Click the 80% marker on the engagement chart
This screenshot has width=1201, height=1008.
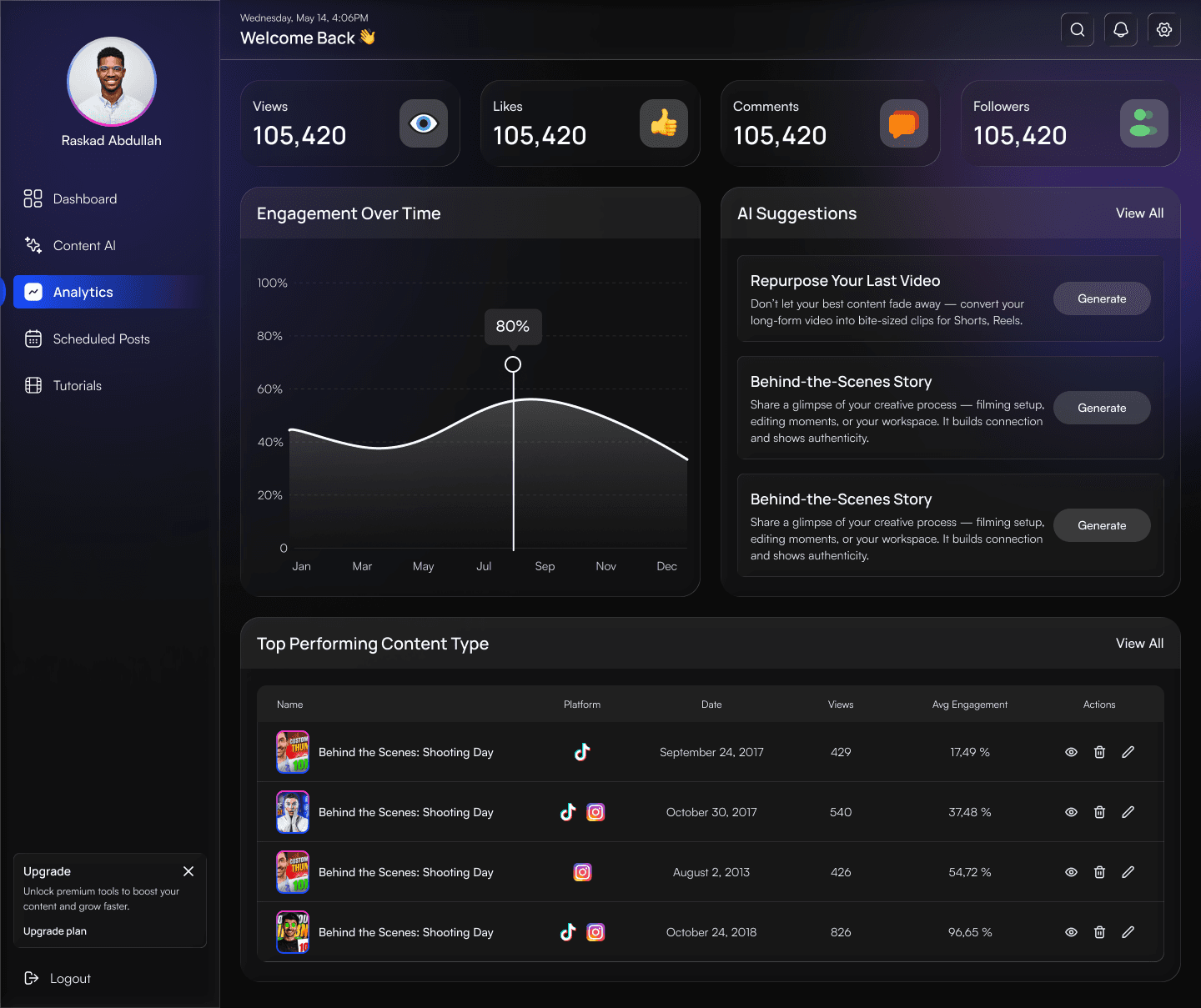point(513,327)
